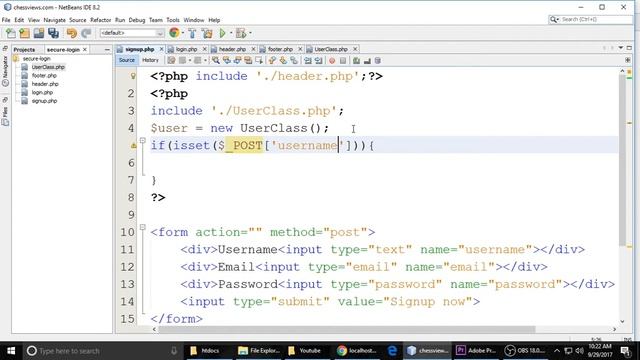
Task: Close the signup.php editor tab
Action: pos(161,49)
